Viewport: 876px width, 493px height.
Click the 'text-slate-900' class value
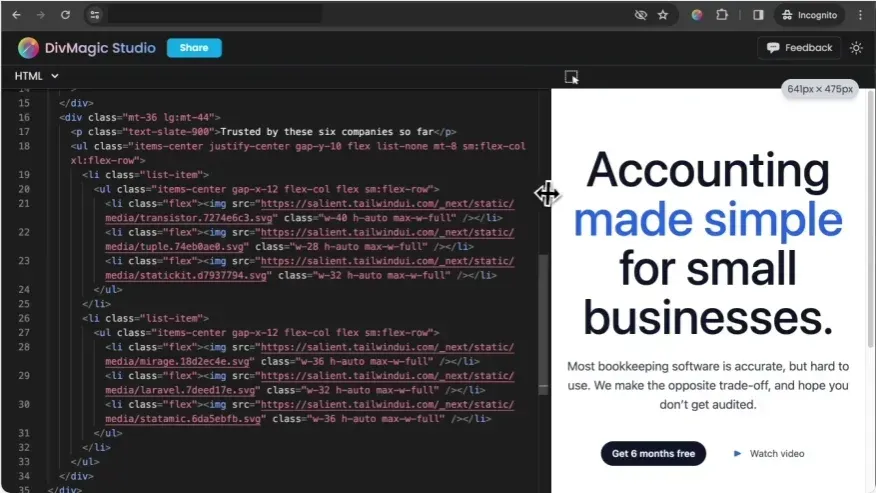tap(171, 132)
